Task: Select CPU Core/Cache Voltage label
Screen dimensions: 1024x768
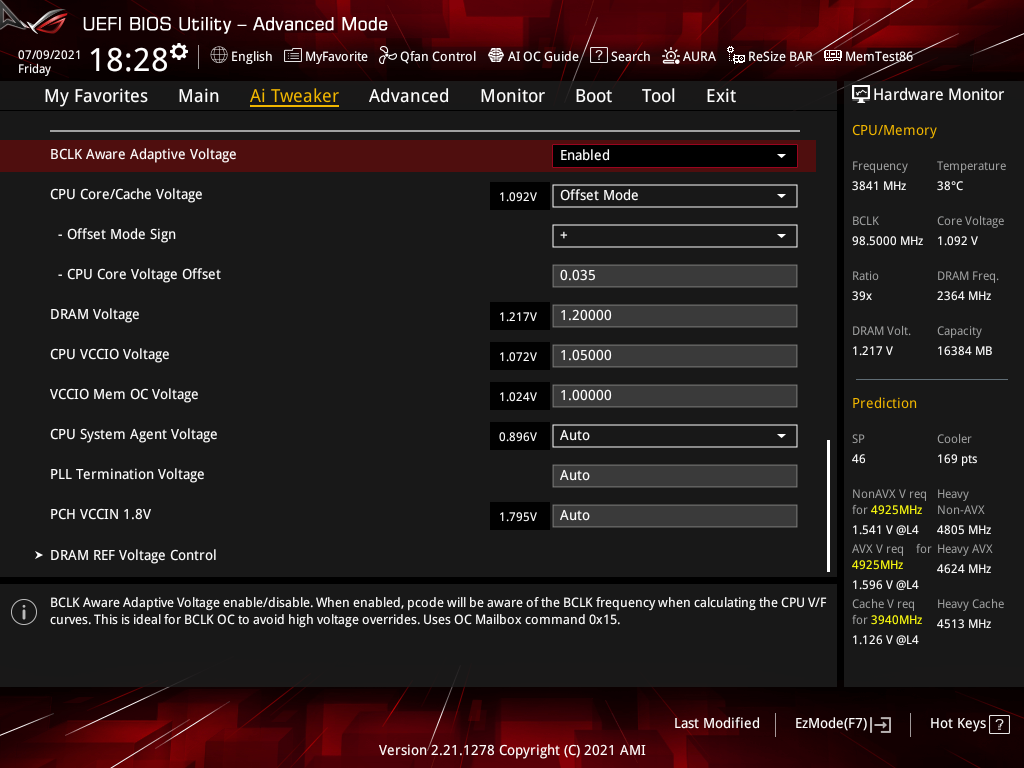Action: (x=126, y=195)
